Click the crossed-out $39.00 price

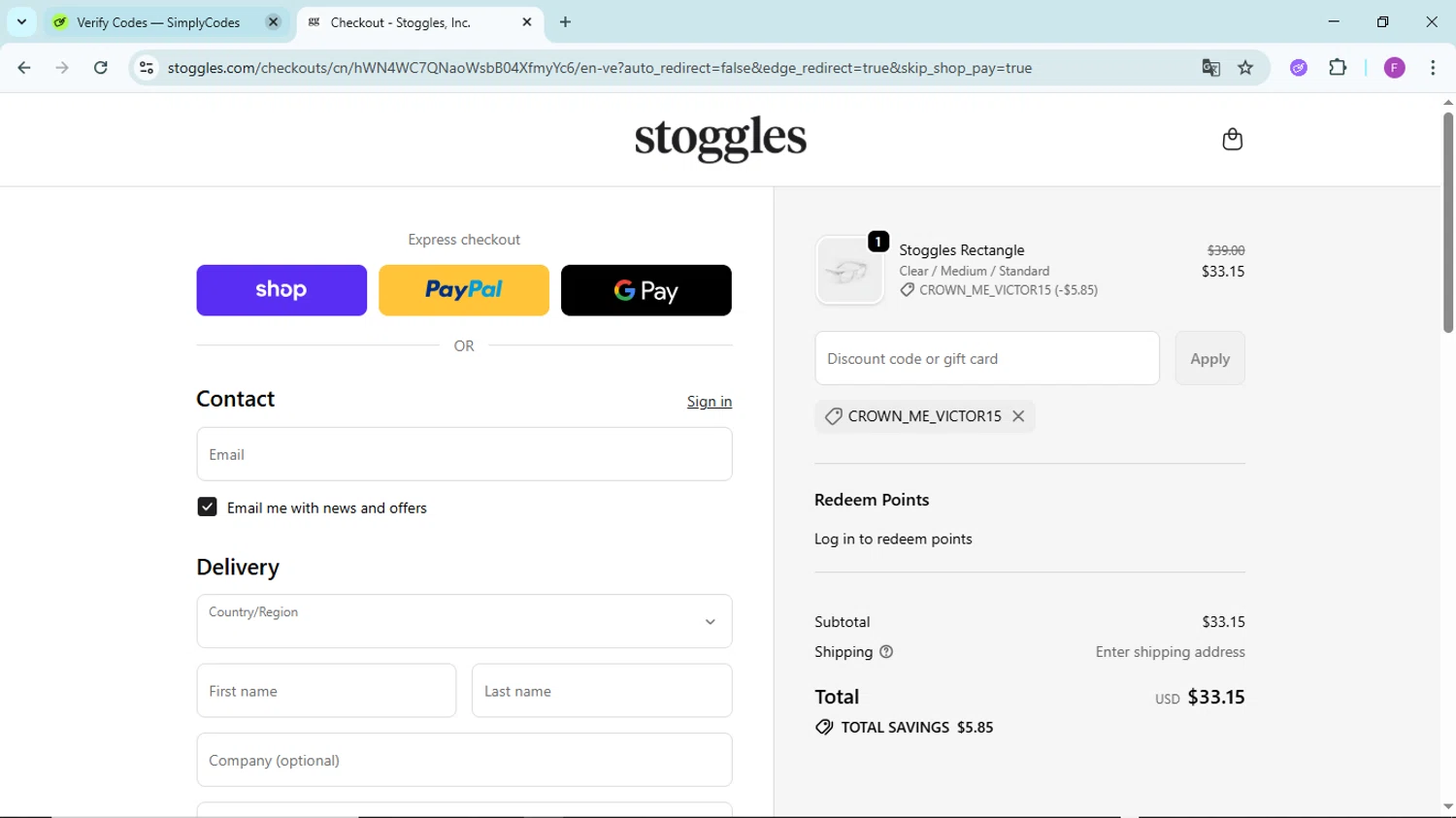[1226, 250]
